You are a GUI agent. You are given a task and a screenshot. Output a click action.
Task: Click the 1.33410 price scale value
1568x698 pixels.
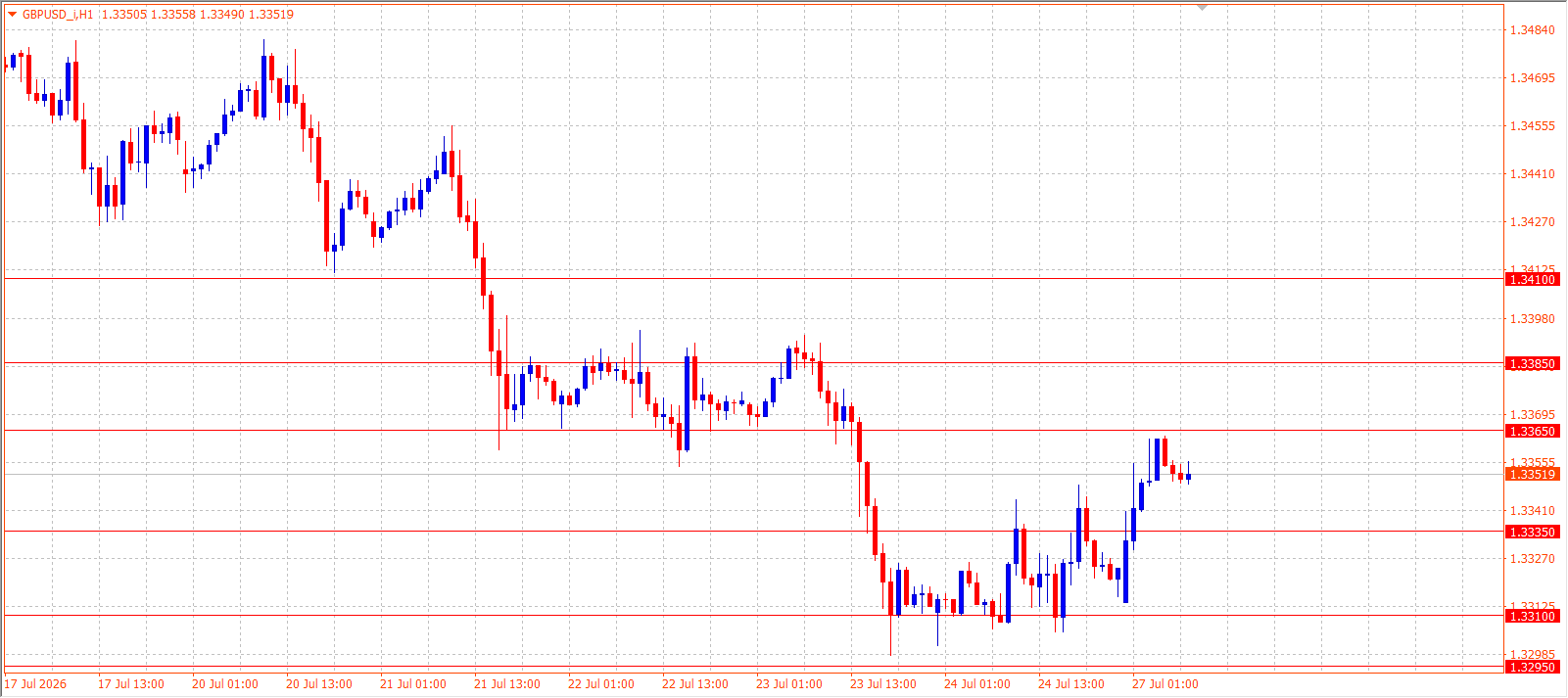1532,511
